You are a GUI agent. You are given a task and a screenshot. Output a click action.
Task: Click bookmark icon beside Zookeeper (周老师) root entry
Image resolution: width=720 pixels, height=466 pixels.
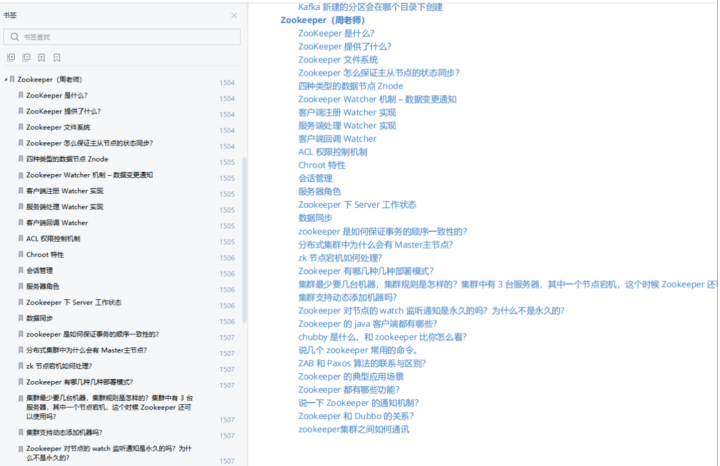click(x=12, y=79)
